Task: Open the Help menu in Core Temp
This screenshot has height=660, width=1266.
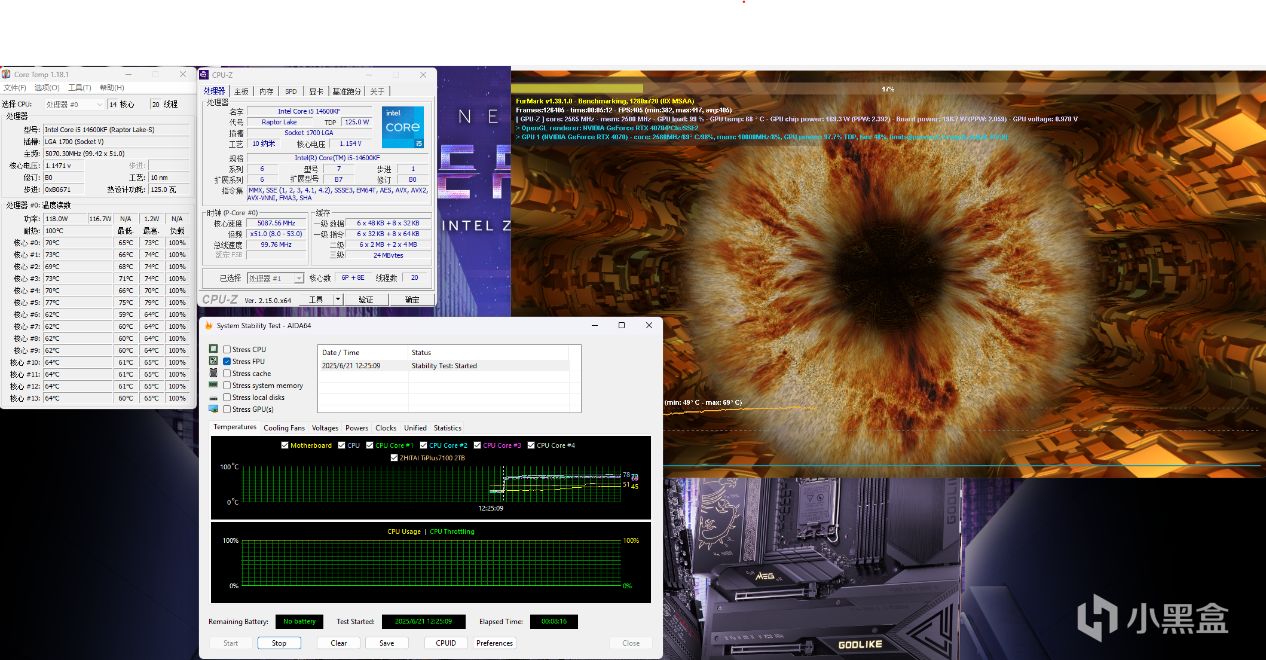Action: 112,88
